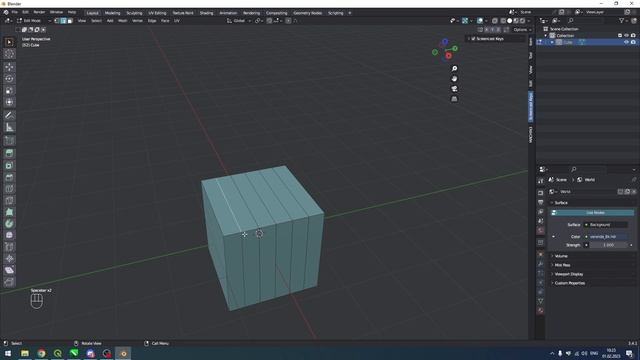Select the Bevel tool

pos(9,177)
